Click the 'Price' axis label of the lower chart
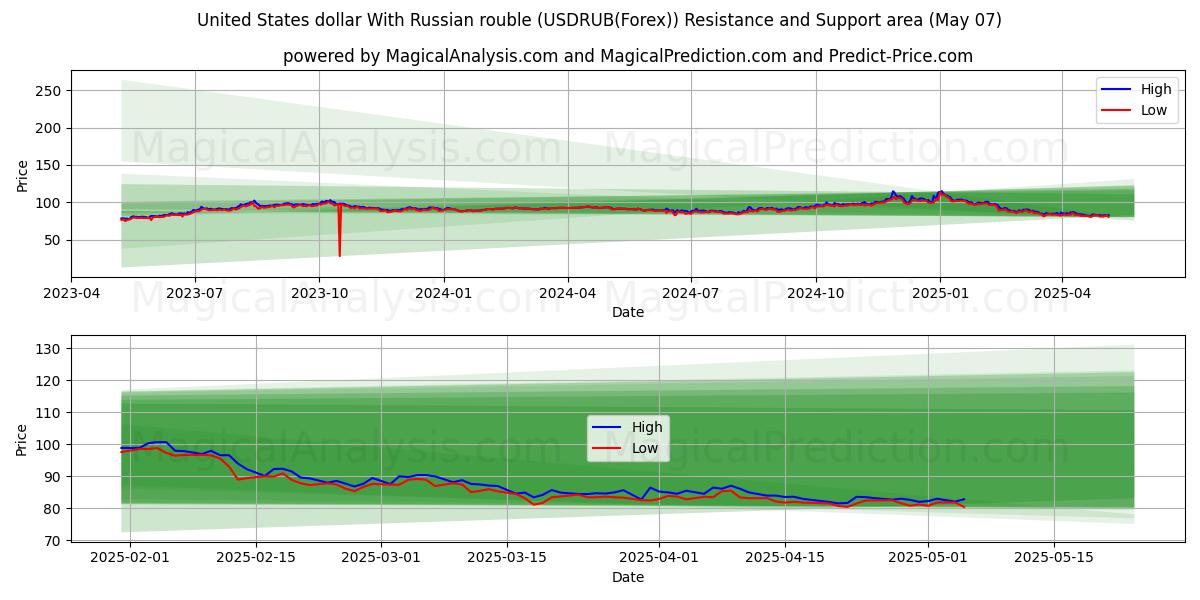This screenshot has width=1200, height=600. (23, 438)
